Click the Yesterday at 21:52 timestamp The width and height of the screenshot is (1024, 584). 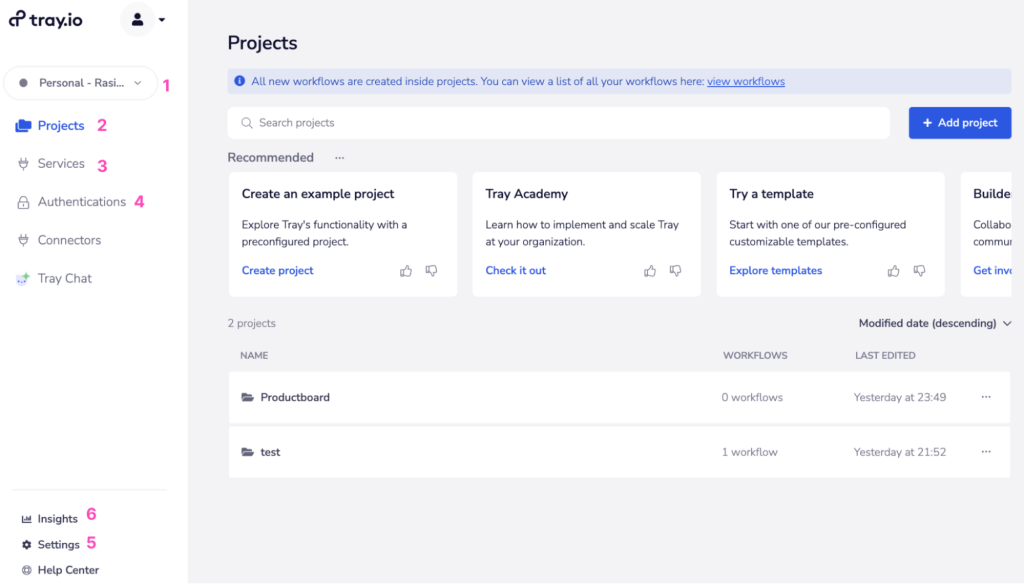pos(899,452)
